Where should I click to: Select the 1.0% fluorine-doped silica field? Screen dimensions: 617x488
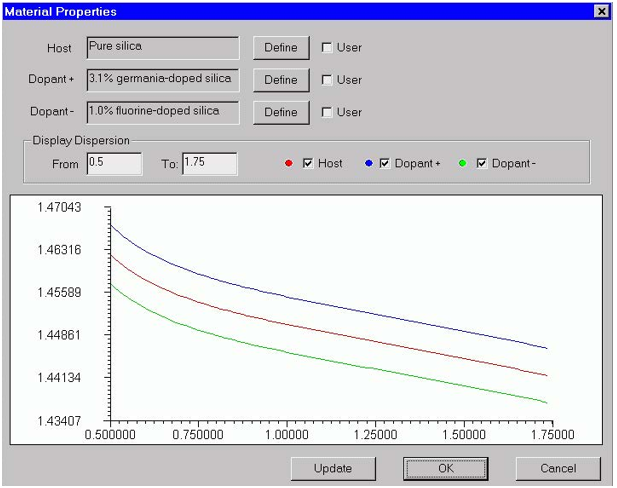tap(162, 111)
